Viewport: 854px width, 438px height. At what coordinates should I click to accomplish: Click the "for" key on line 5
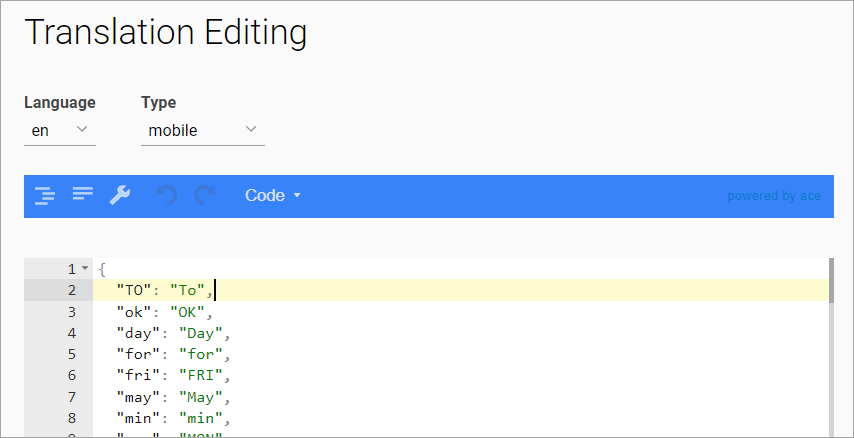pyautogui.click(x=137, y=354)
